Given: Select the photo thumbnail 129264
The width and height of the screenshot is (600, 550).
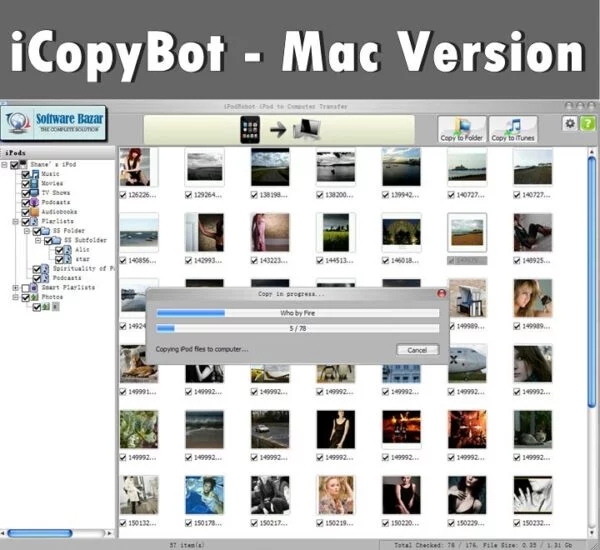Looking at the screenshot, I should pos(204,167).
